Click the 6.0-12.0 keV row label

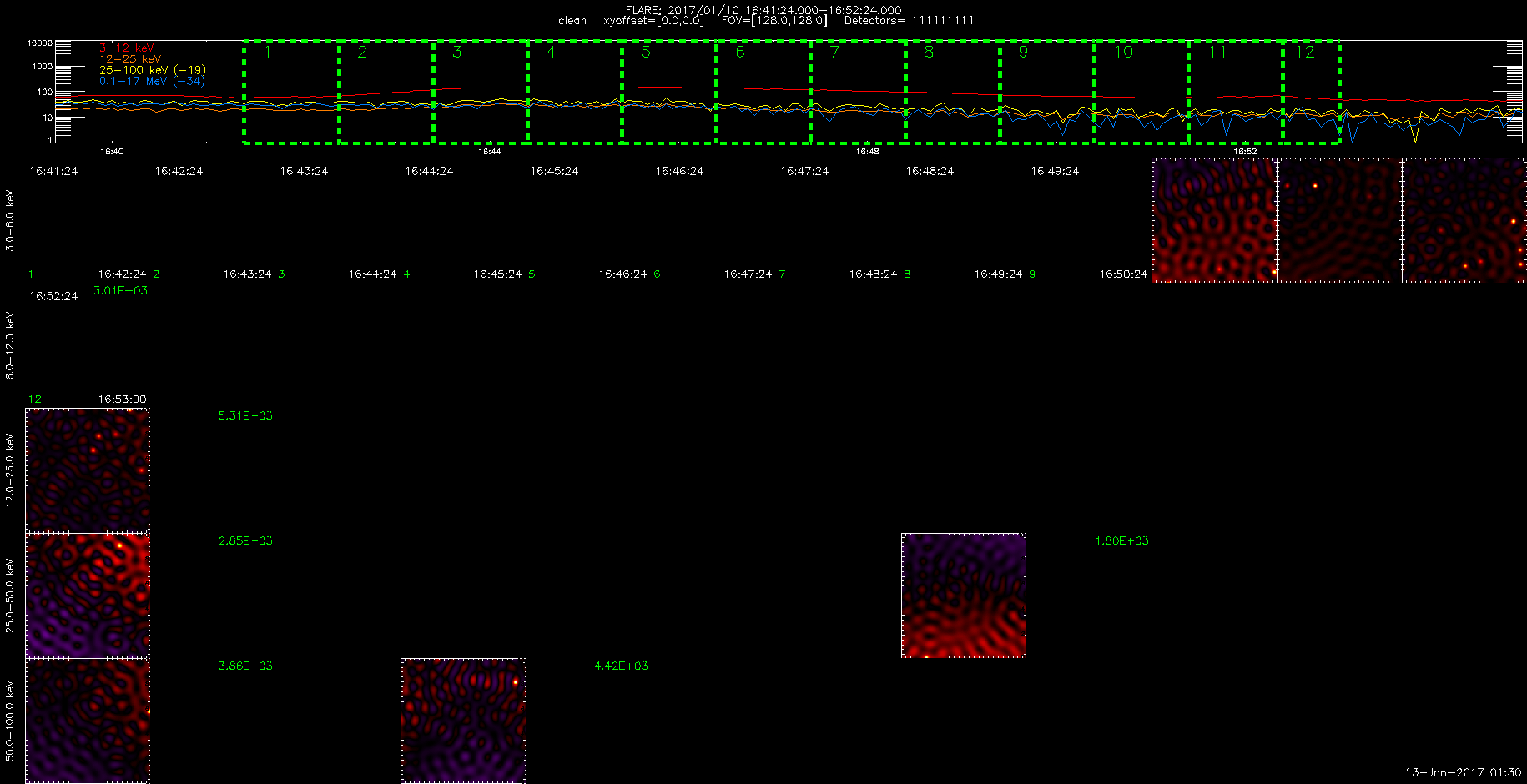pyautogui.click(x=10, y=345)
